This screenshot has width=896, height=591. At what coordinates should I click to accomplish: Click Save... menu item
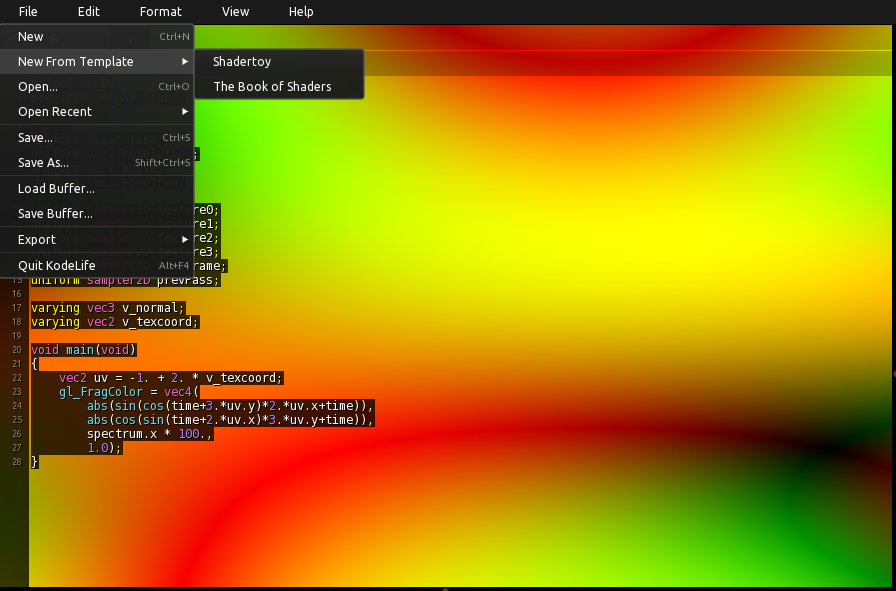97,138
